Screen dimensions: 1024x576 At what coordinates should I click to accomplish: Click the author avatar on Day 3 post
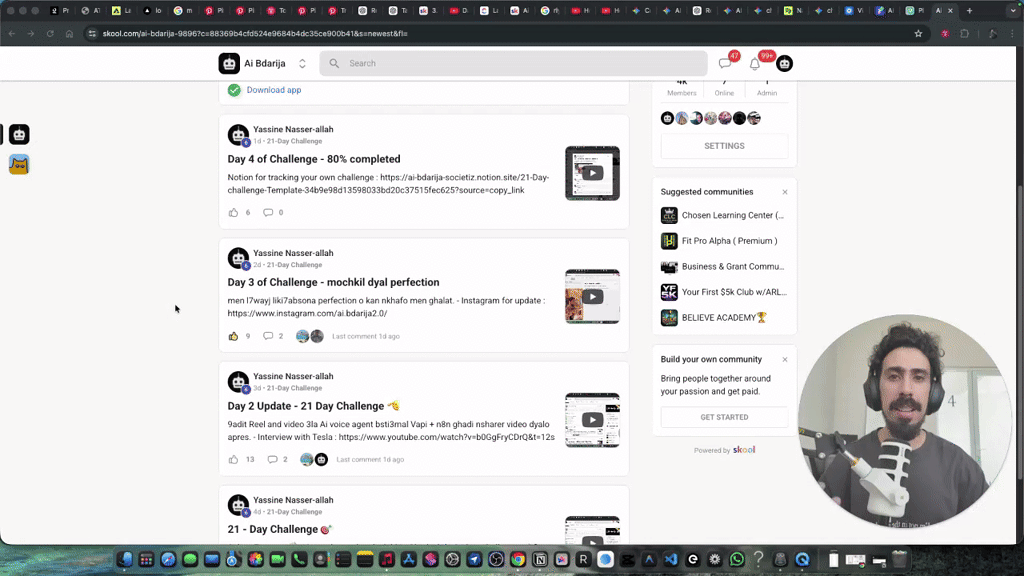click(x=238, y=259)
